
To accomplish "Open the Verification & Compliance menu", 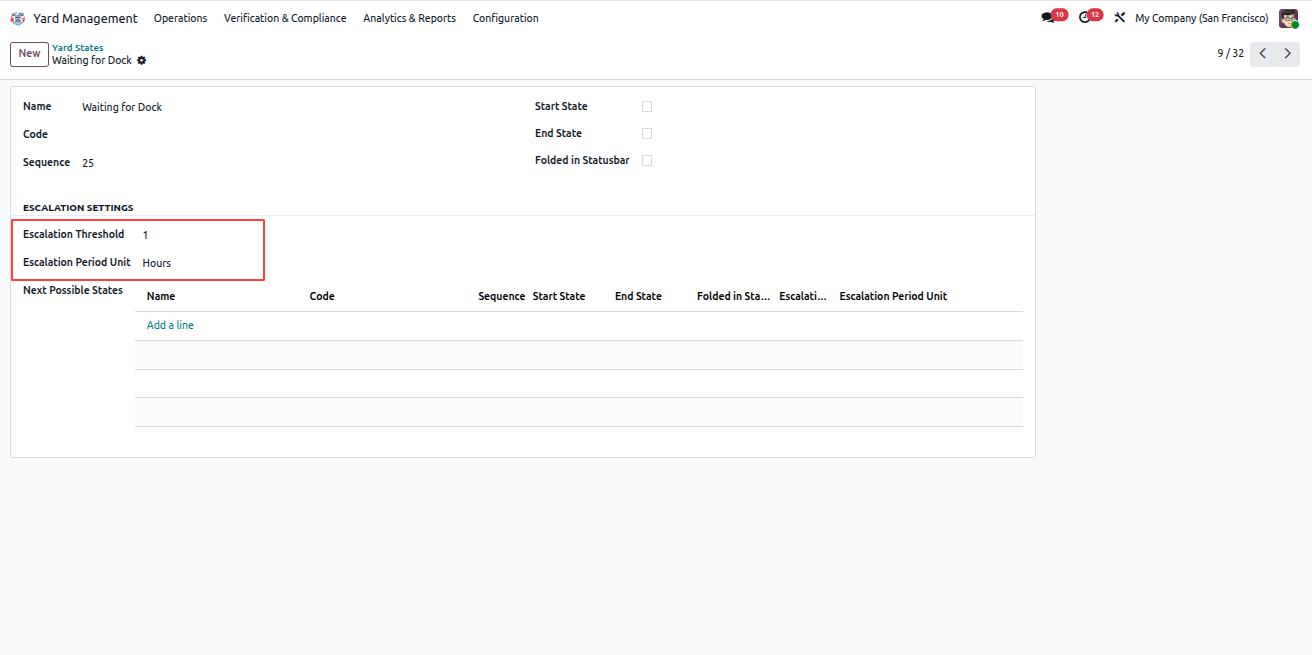I will coord(285,18).
